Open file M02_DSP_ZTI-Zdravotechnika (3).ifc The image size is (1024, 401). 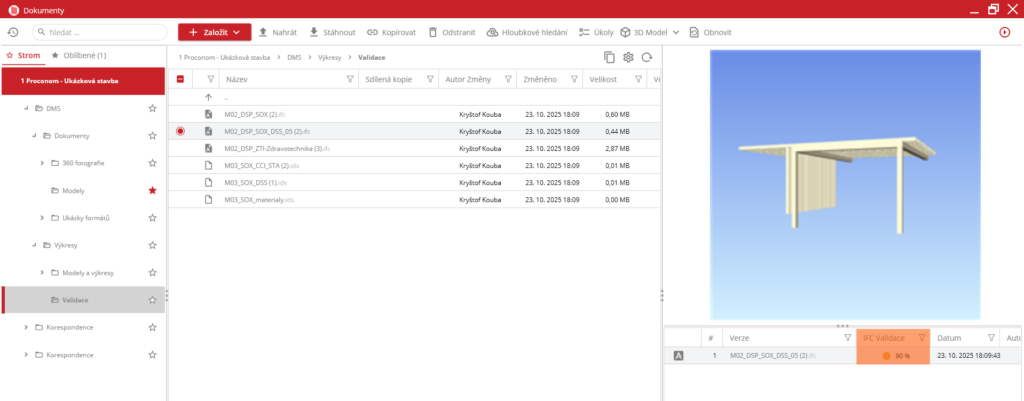click(x=277, y=148)
